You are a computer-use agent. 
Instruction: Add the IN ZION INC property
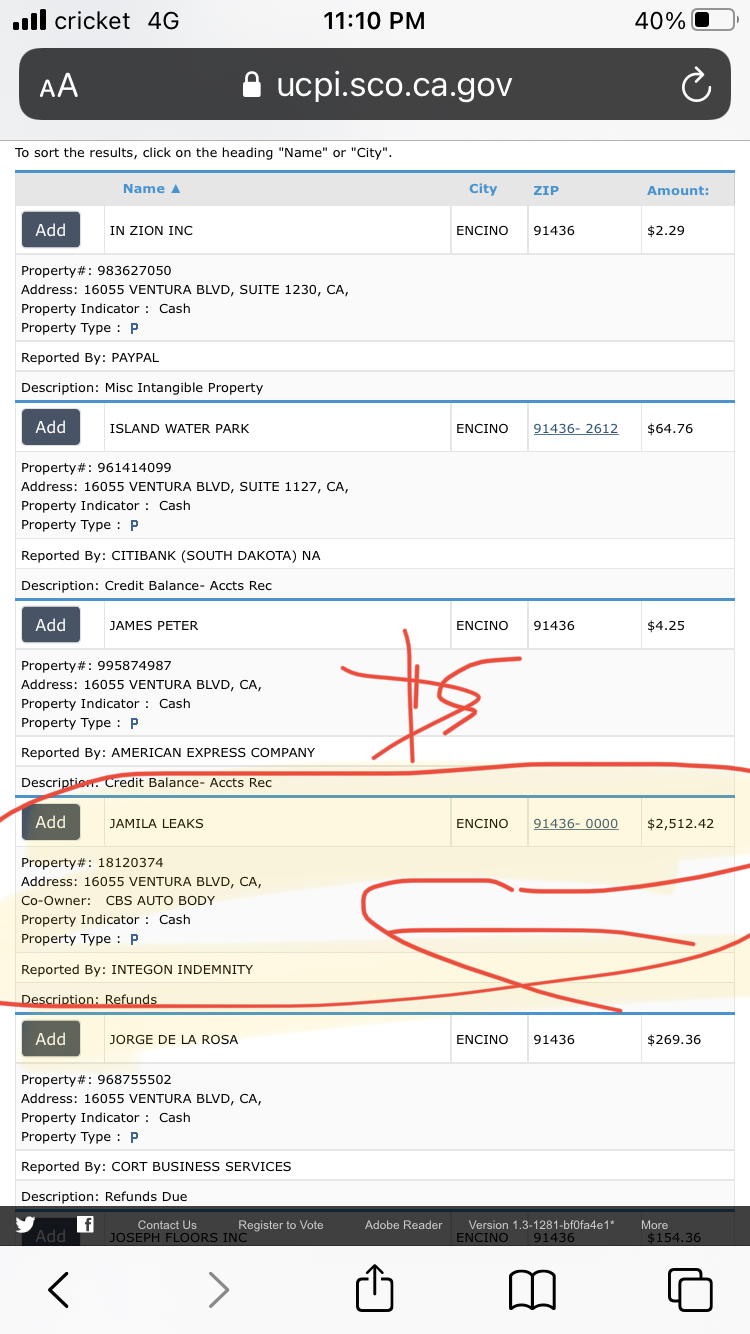pos(51,230)
